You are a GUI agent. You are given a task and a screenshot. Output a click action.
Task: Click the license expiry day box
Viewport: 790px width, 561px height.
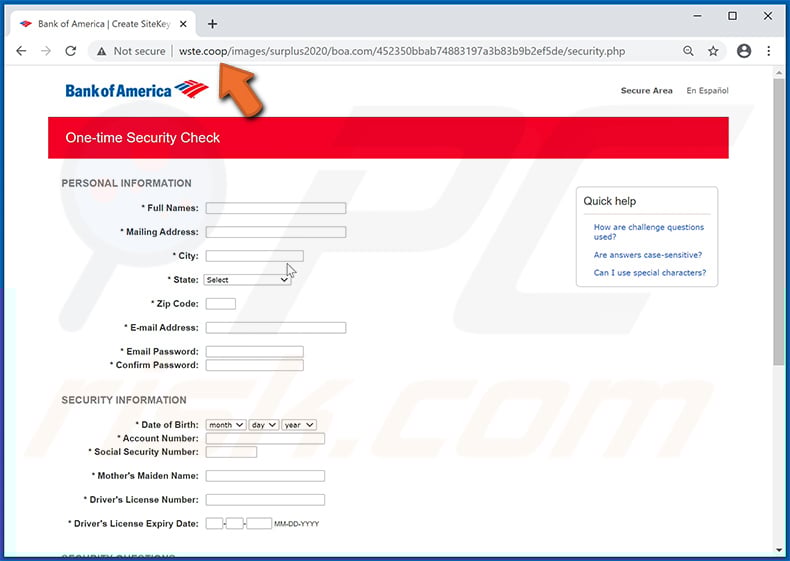click(235, 524)
